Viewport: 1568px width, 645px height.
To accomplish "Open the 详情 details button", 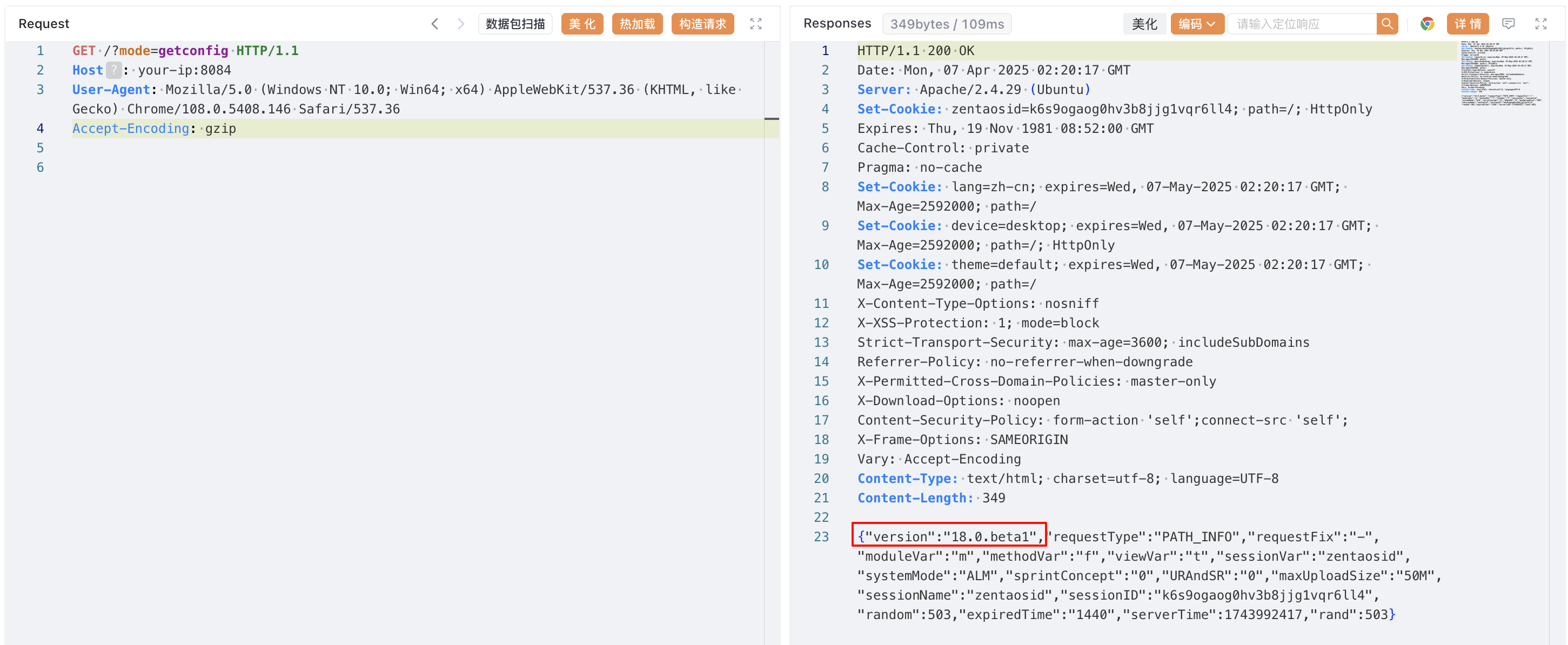I will (x=1467, y=24).
